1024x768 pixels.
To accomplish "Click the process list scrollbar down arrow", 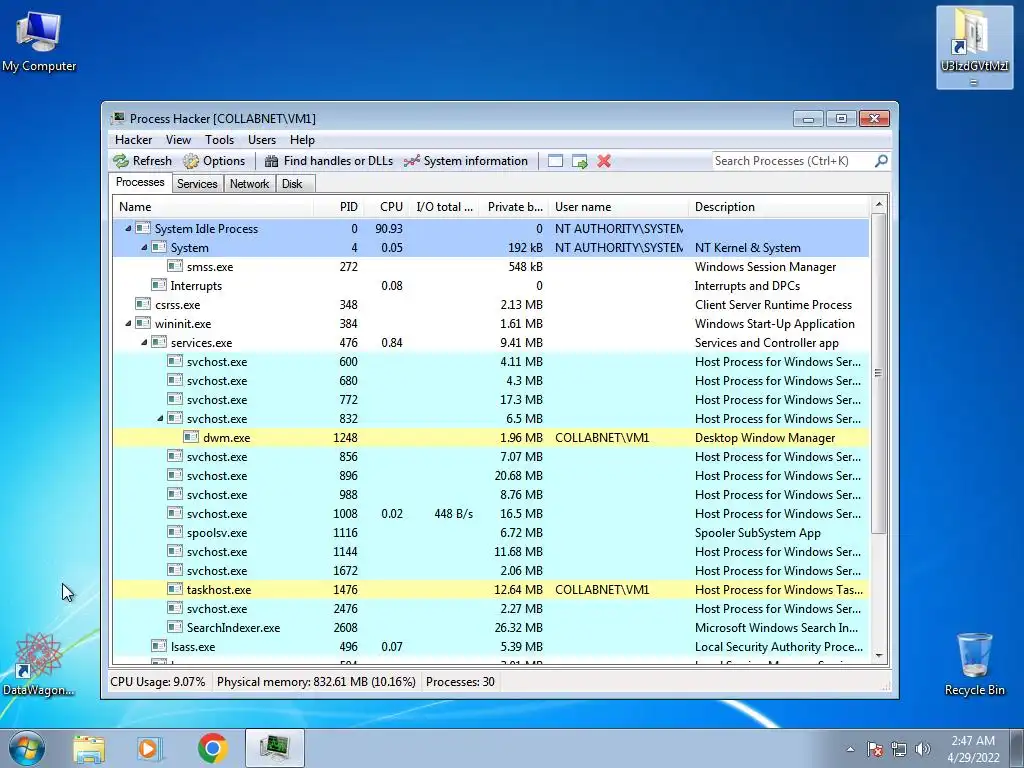I will pos(878,656).
